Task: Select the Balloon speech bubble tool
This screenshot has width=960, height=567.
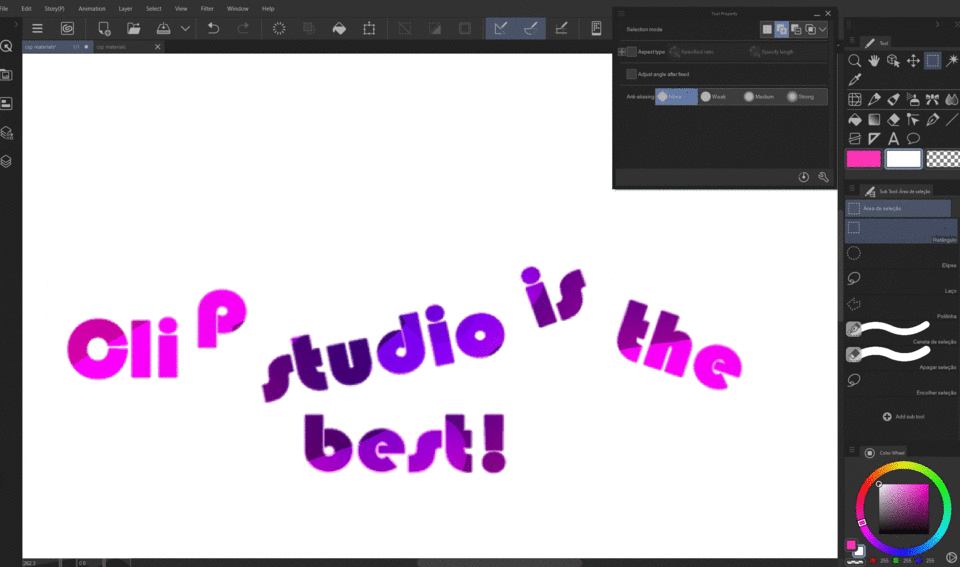Action: (913, 139)
